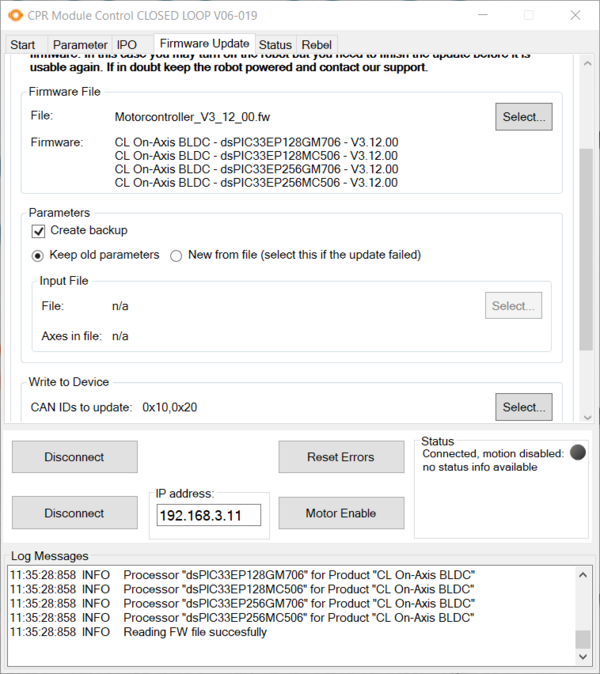Switch to the Start tab
Viewport: 600px width, 674px height.
point(23,45)
